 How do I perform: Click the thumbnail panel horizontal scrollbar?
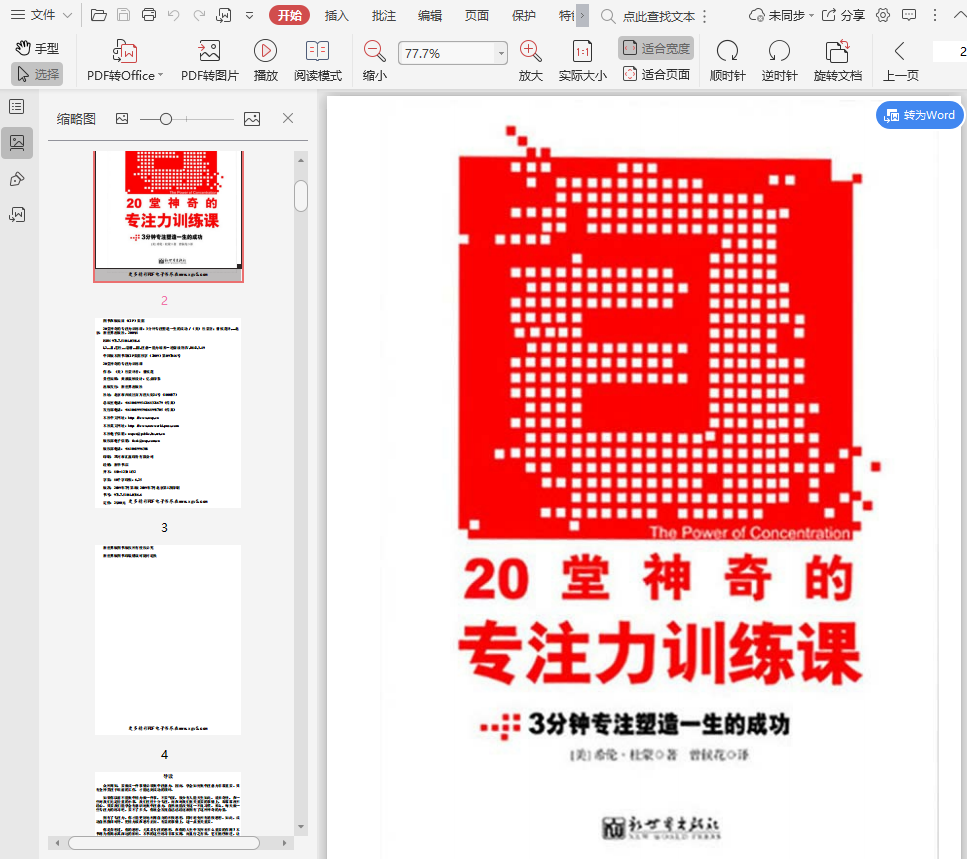coord(164,843)
